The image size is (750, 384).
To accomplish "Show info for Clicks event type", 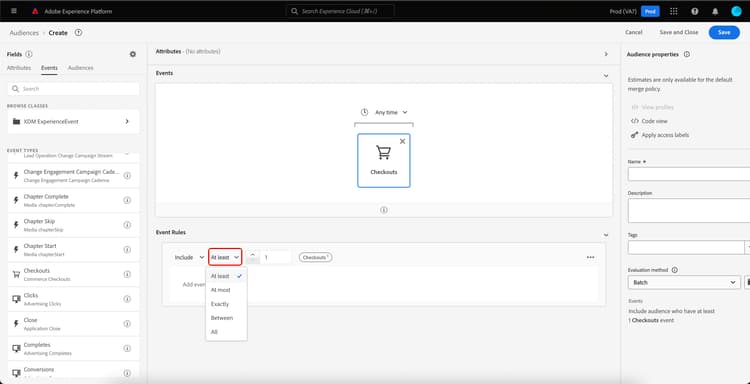I will pos(127,299).
